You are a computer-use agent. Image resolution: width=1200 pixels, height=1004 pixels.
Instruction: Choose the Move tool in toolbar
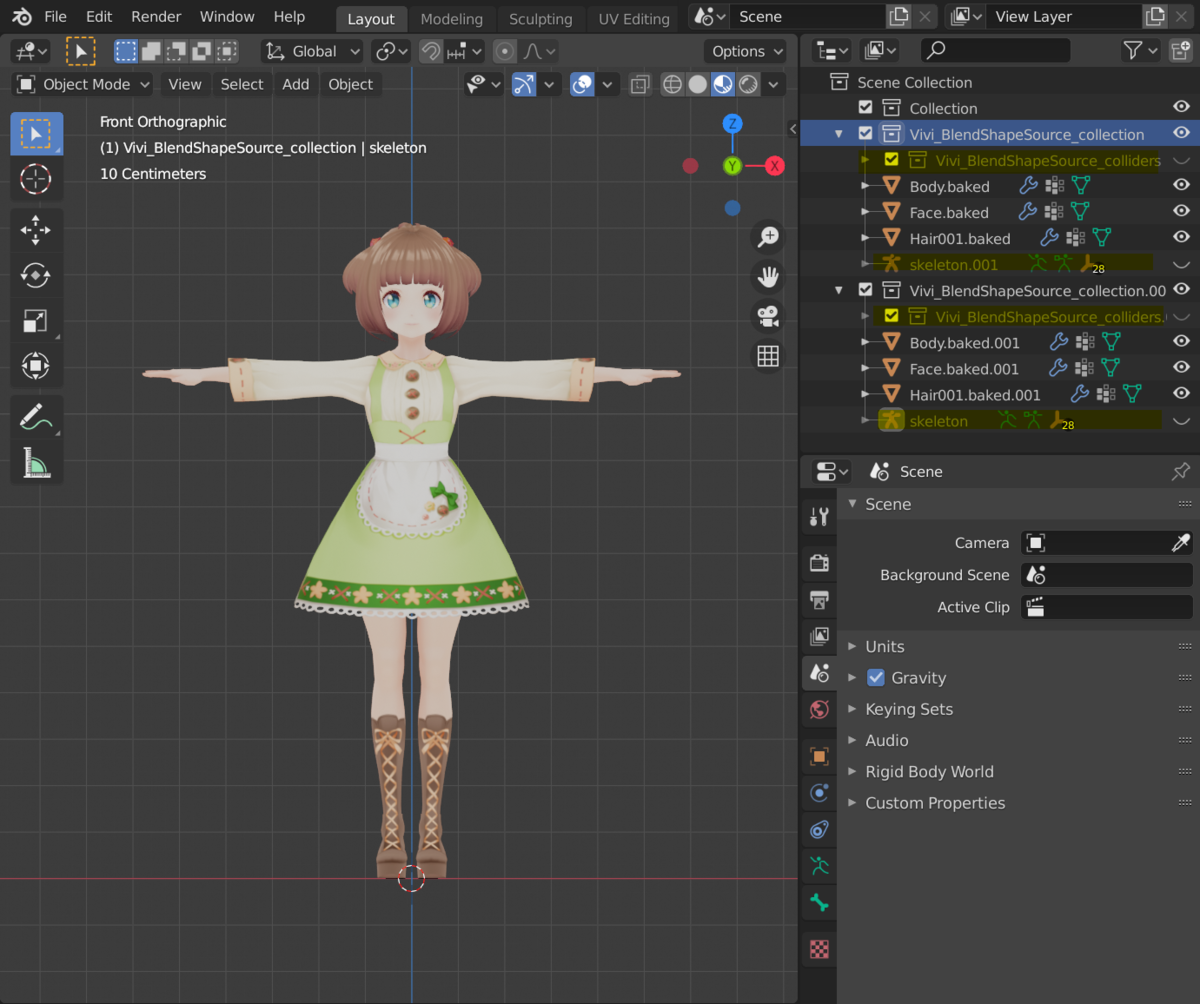pyautogui.click(x=36, y=230)
